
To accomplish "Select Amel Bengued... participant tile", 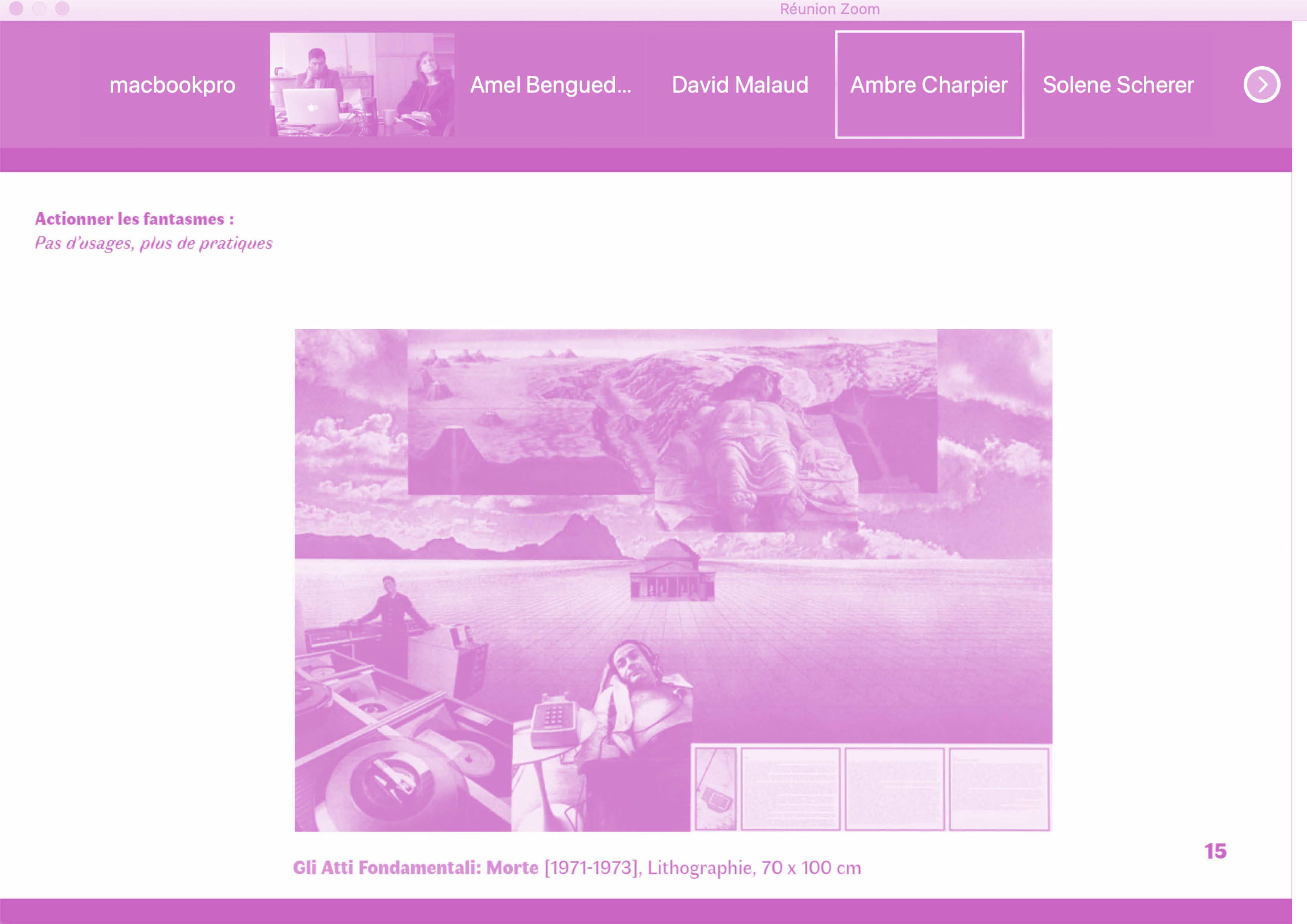I will 550,85.
